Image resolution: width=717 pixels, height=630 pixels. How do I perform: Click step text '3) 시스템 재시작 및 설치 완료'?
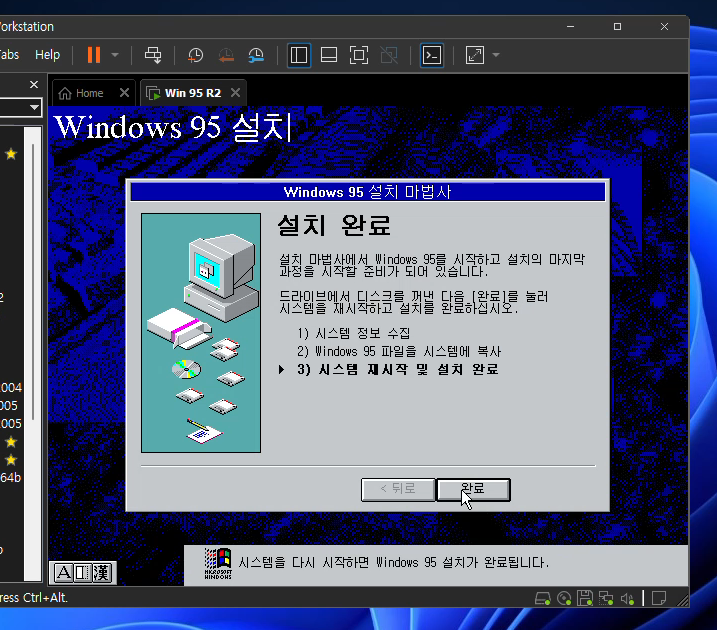pyautogui.click(x=397, y=369)
